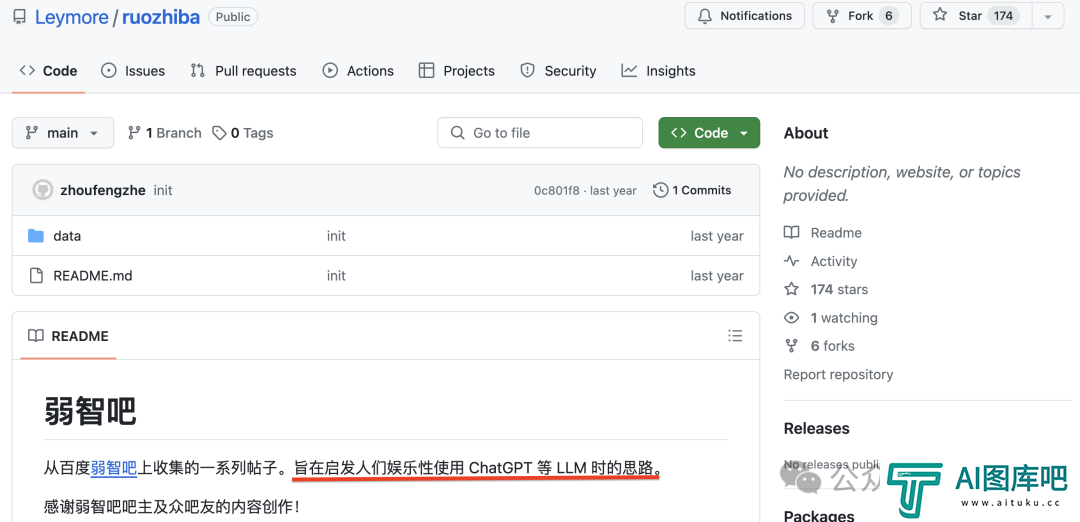View the 0 Tags link
1080x522 pixels.
(x=242, y=133)
